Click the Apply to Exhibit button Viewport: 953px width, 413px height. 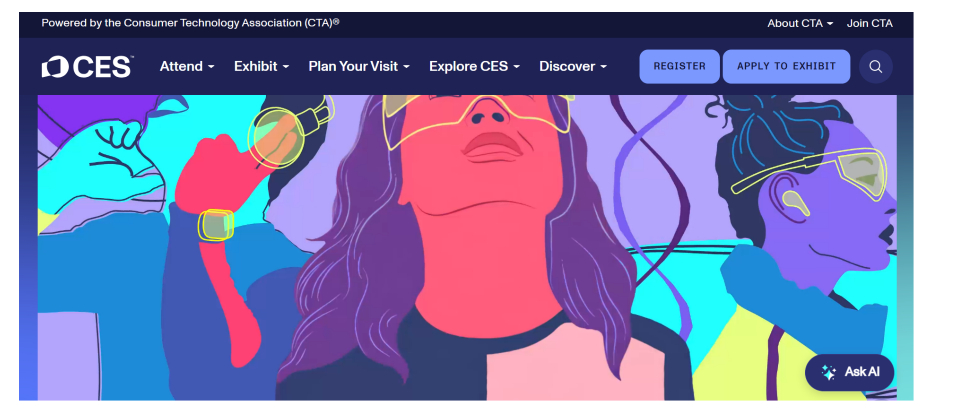coord(786,67)
